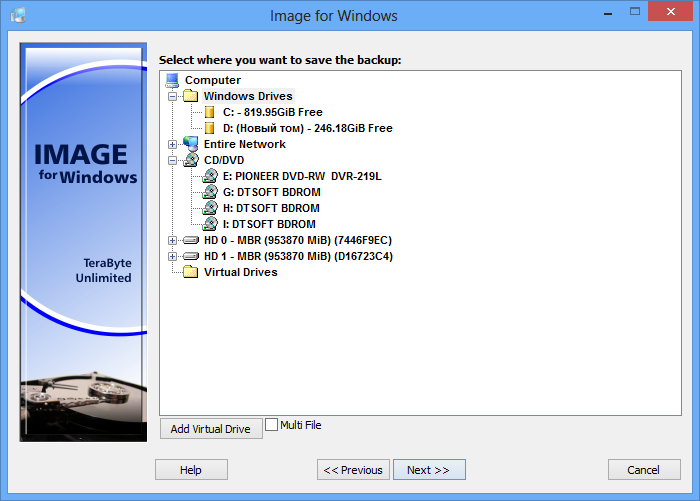Close the Image for Windows window
Viewport: 700px width, 501px height.
coord(671,12)
